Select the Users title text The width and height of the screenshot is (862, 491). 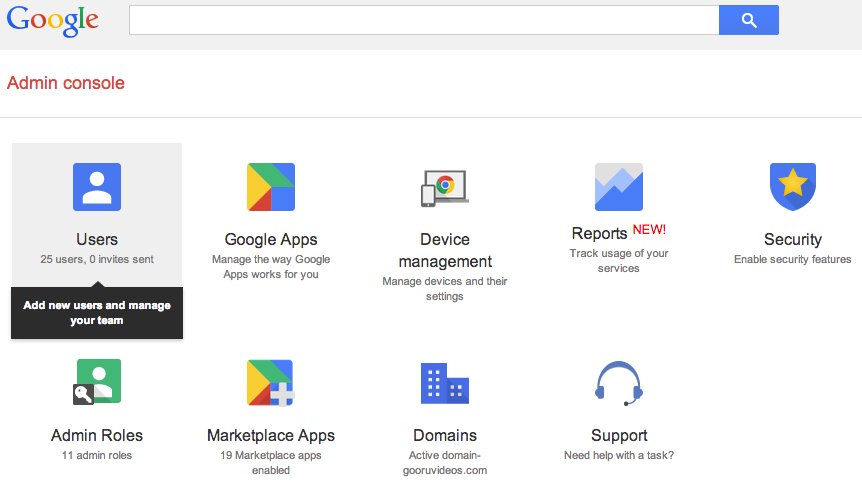97,240
